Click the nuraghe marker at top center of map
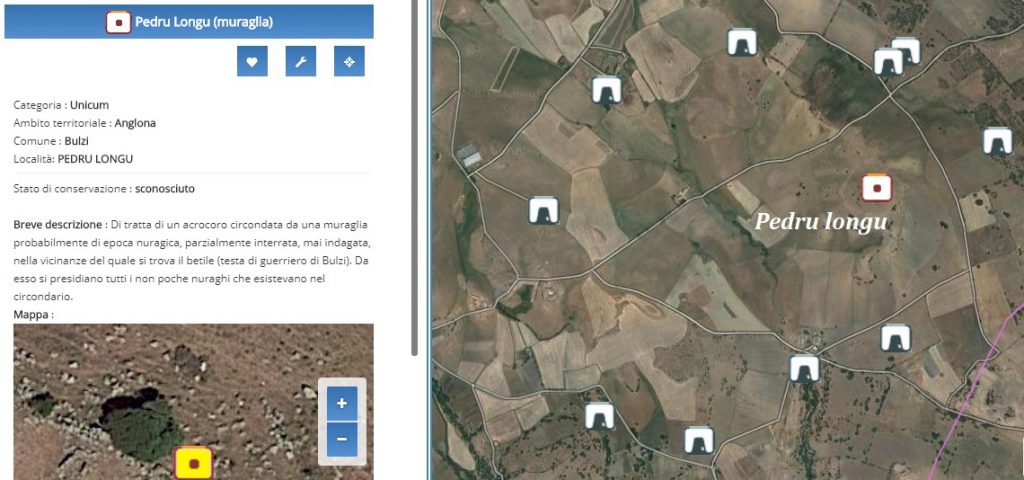Screen dimensions: 1024x480 pos(742,42)
